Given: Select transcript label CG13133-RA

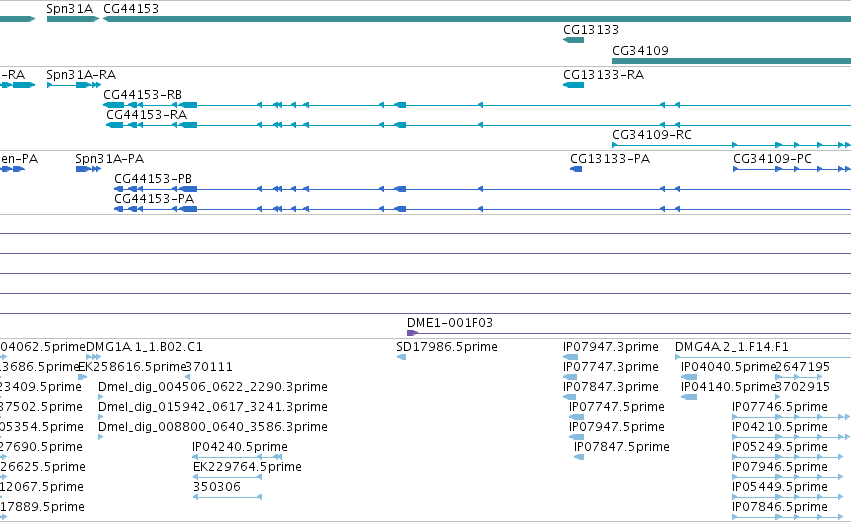Looking at the screenshot, I should [x=603, y=75].
